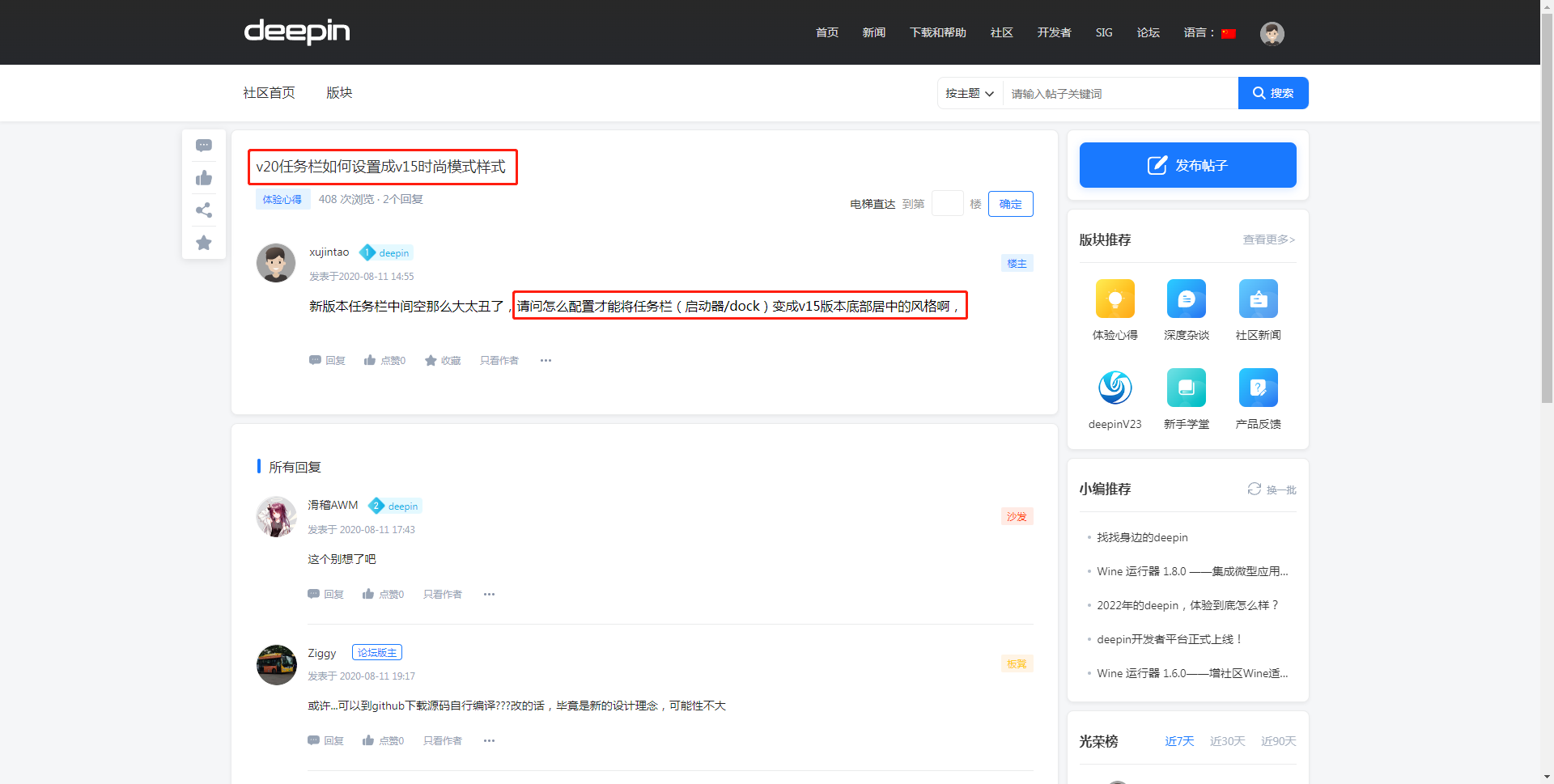Click the floor number input box
This screenshot has height=784, width=1554.
pos(947,204)
